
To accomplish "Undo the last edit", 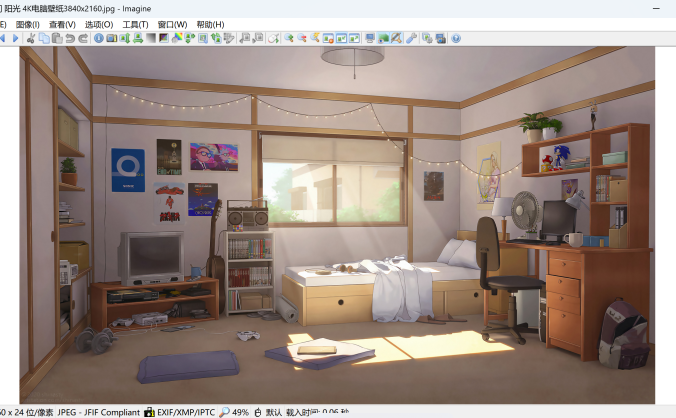I will [70, 38].
